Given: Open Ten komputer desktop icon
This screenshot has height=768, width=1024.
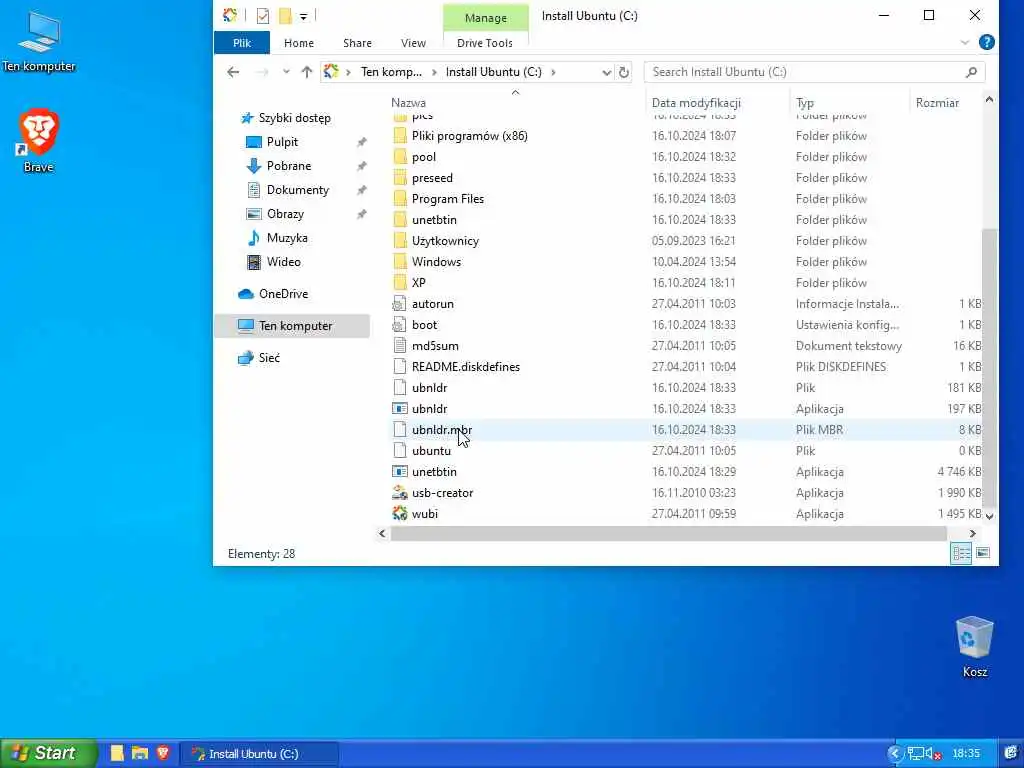Looking at the screenshot, I should pyautogui.click(x=39, y=41).
